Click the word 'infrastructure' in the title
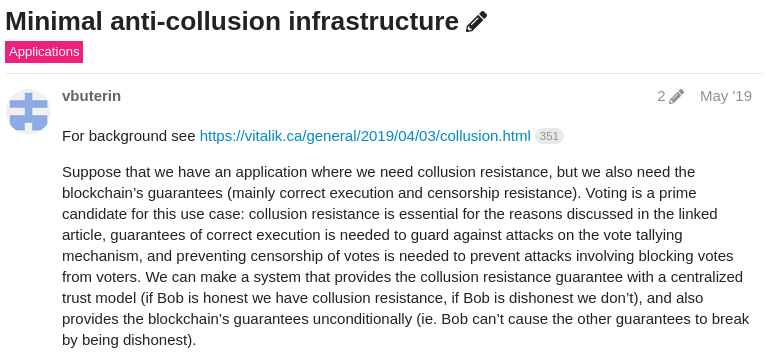773x364 pixels. coord(373,22)
